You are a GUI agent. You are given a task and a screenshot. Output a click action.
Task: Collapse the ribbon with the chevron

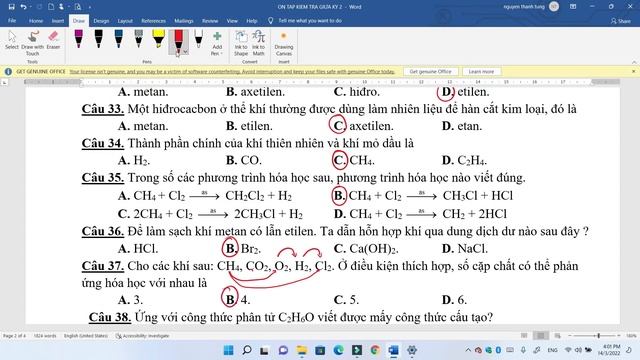[634, 62]
